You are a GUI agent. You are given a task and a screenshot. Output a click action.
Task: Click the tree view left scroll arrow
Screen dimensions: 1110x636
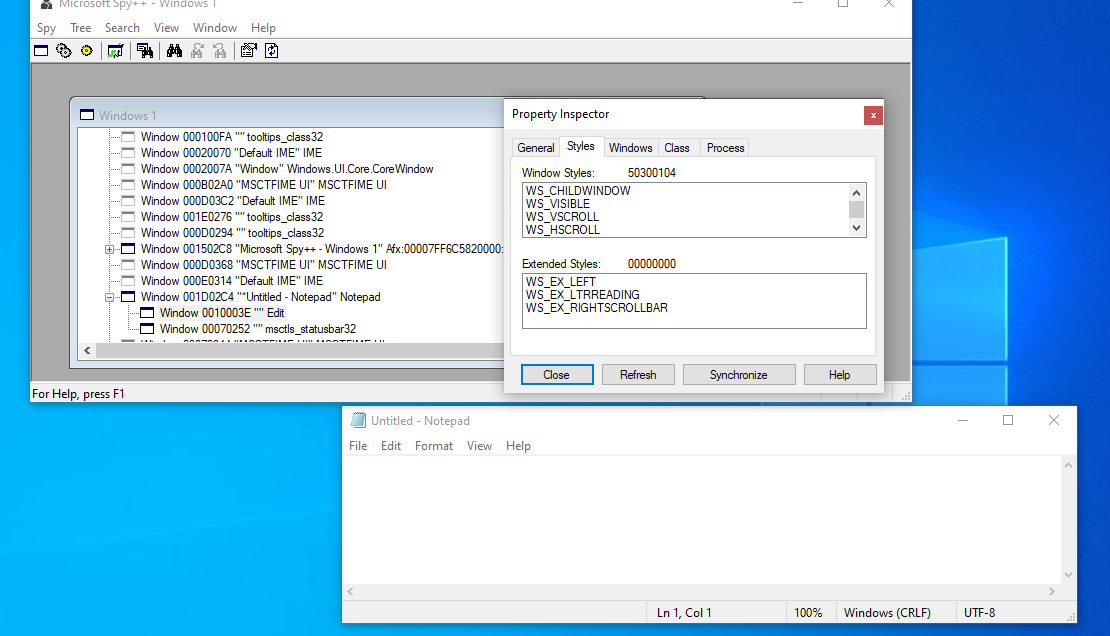pos(87,351)
